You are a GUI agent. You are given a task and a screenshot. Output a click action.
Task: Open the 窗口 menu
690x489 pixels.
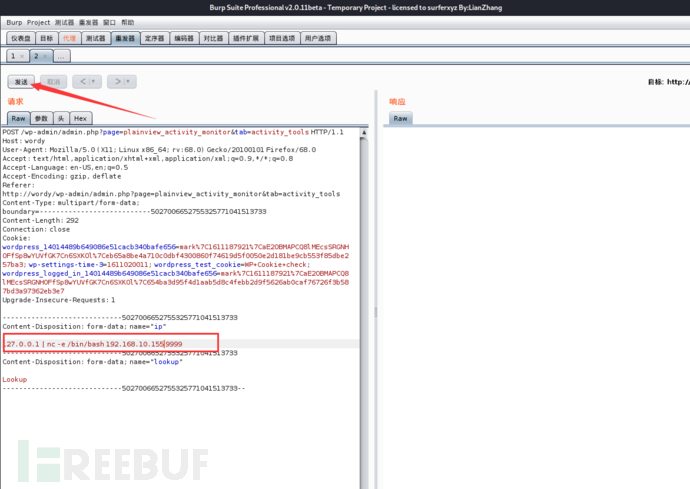(x=109, y=22)
